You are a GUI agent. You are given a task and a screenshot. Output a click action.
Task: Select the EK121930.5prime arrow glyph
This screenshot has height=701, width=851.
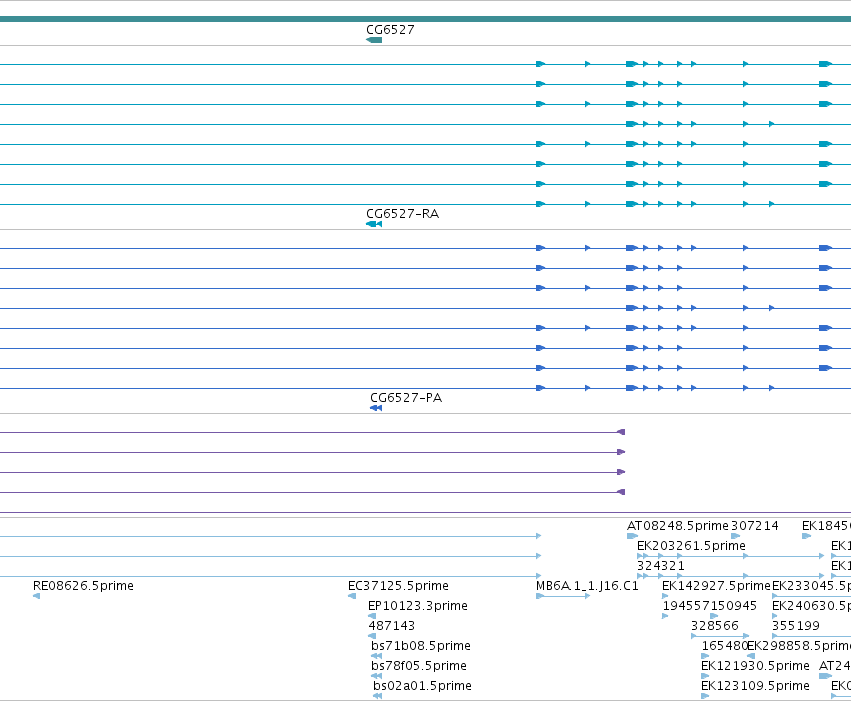[705, 676]
